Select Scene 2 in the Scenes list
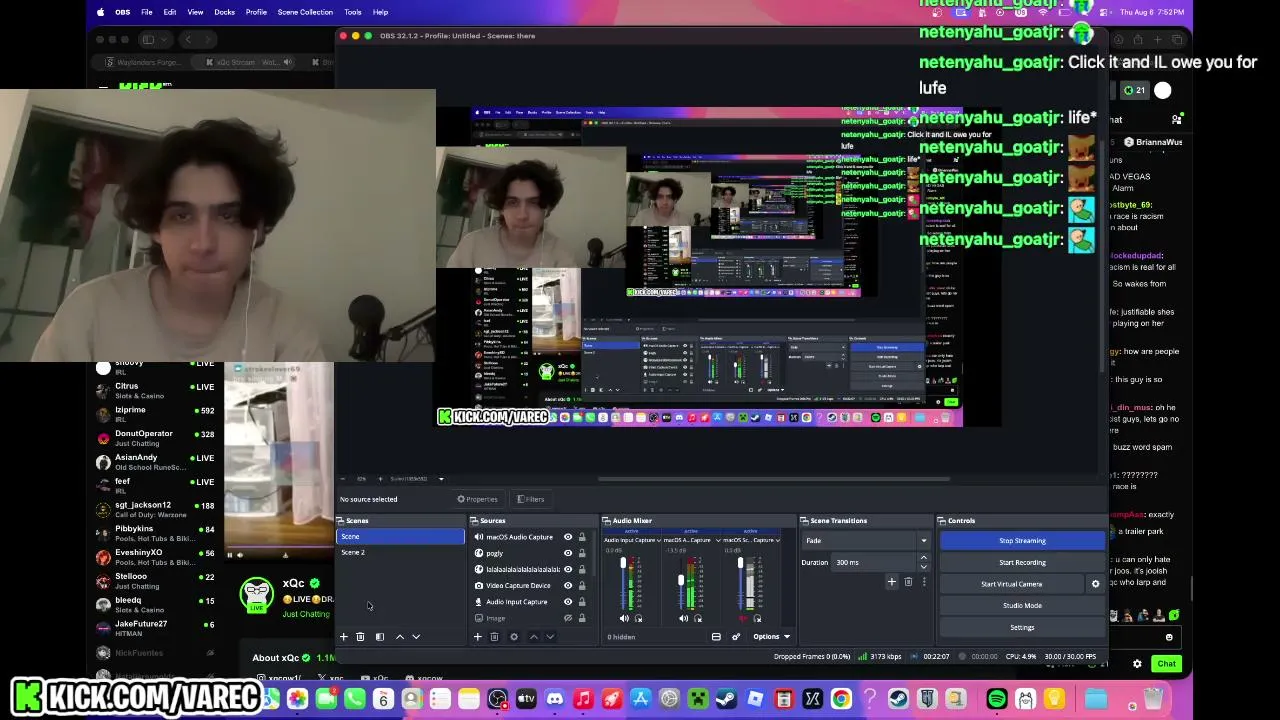This screenshot has height=720, width=1280. (x=400, y=553)
